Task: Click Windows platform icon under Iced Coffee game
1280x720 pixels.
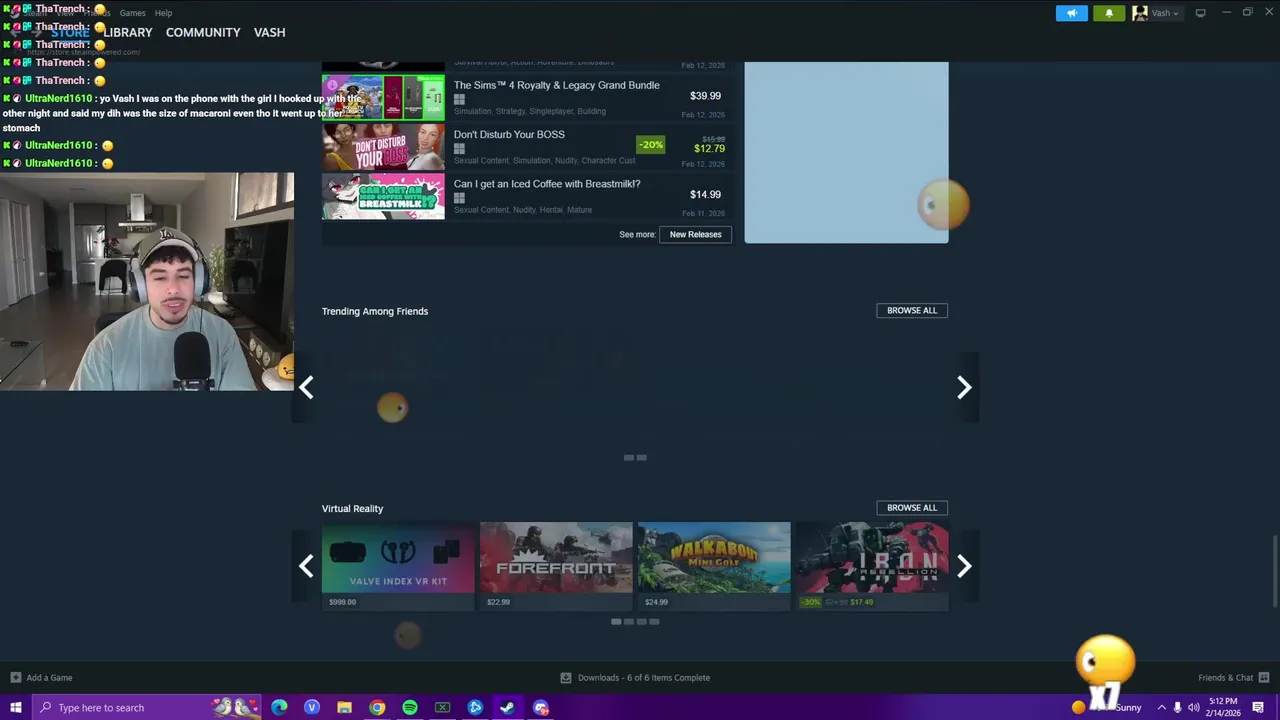Action: tap(459, 198)
